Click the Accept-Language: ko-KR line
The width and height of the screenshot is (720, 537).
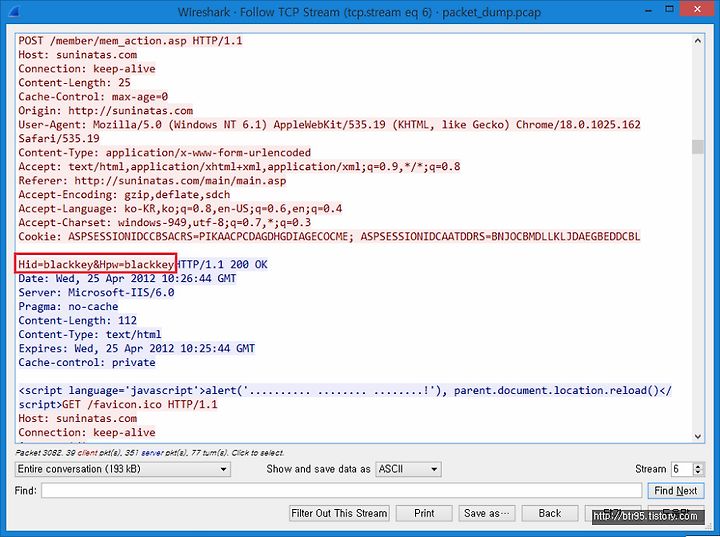(180, 209)
